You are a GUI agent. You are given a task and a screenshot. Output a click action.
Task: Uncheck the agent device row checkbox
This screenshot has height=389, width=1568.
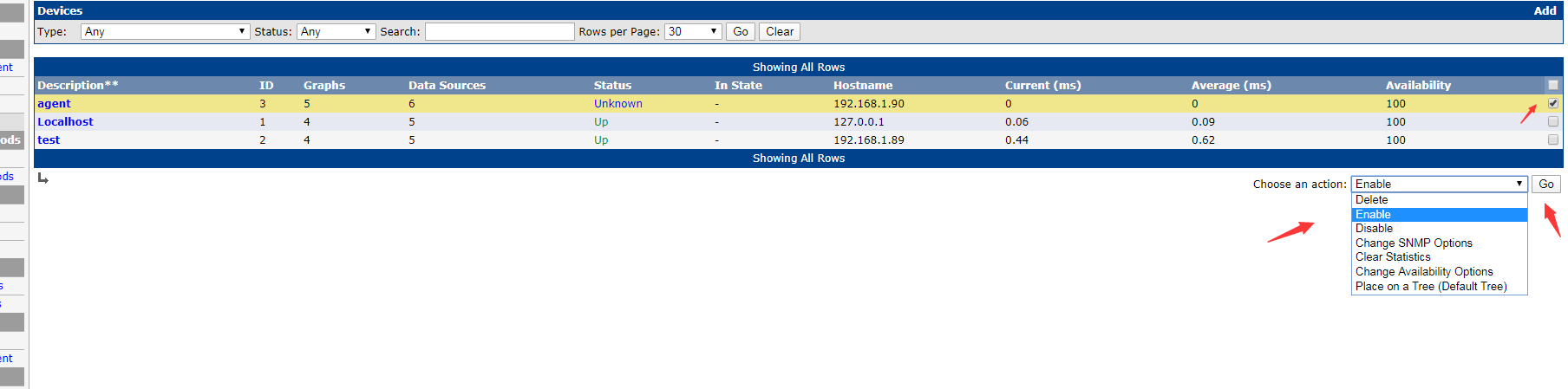tap(1552, 103)
